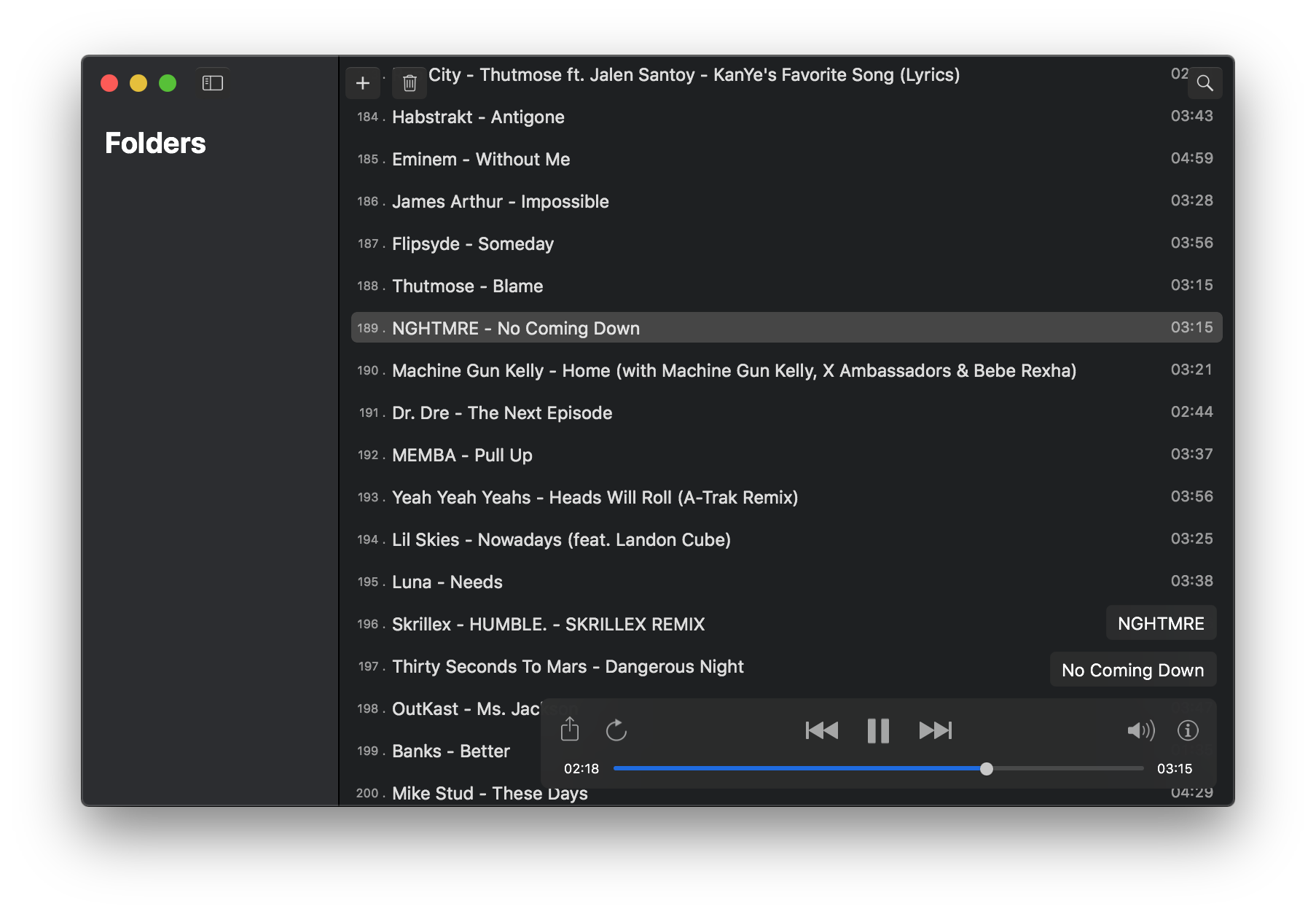Click duration 02:44 of The Next Episode
Screen dimensions: 1316x914
(1191, 412)
